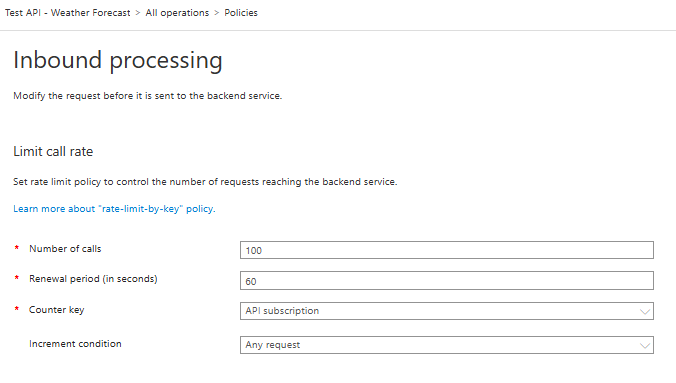Expand the chevron beside Any request
The width and height of the screenshot is (676, 383).
coord(645,345)
